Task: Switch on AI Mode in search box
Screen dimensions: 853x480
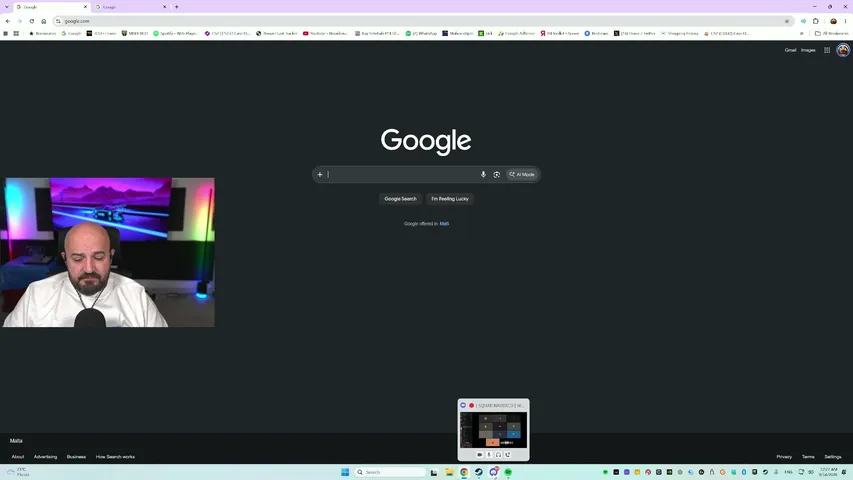Action: [x=522, y=175]
